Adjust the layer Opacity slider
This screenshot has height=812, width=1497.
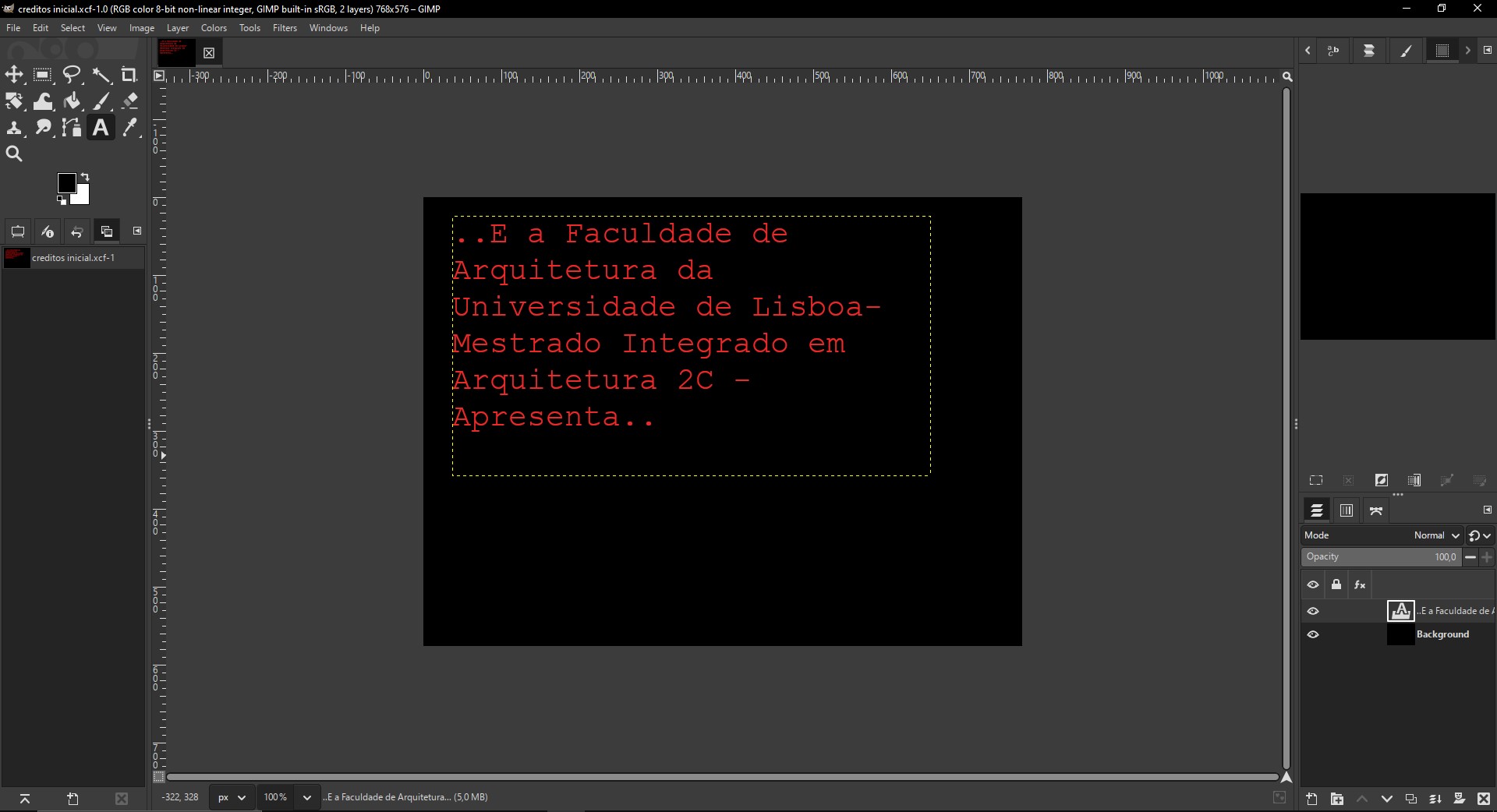click(x=1380, y=557)
